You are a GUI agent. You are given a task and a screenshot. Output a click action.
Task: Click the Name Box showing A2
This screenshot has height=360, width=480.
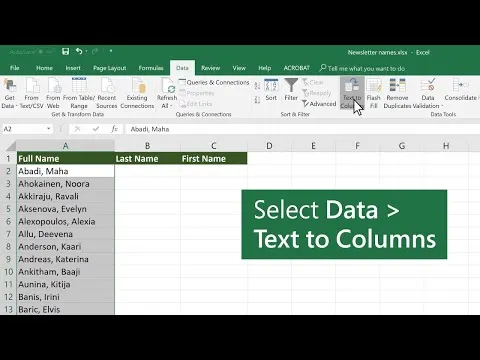[24, 129]
